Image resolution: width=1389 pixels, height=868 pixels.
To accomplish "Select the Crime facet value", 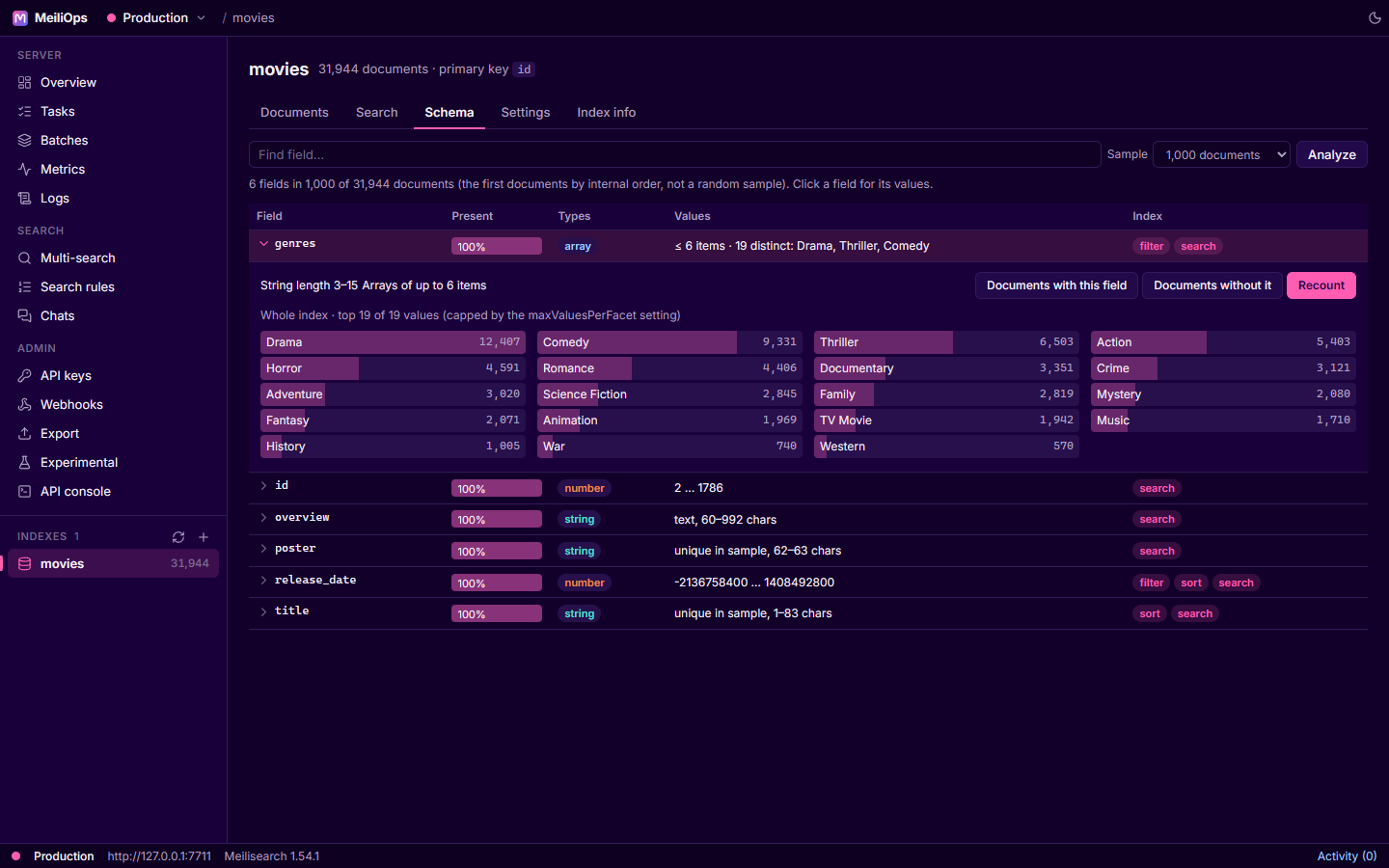I will point(1223,368).
